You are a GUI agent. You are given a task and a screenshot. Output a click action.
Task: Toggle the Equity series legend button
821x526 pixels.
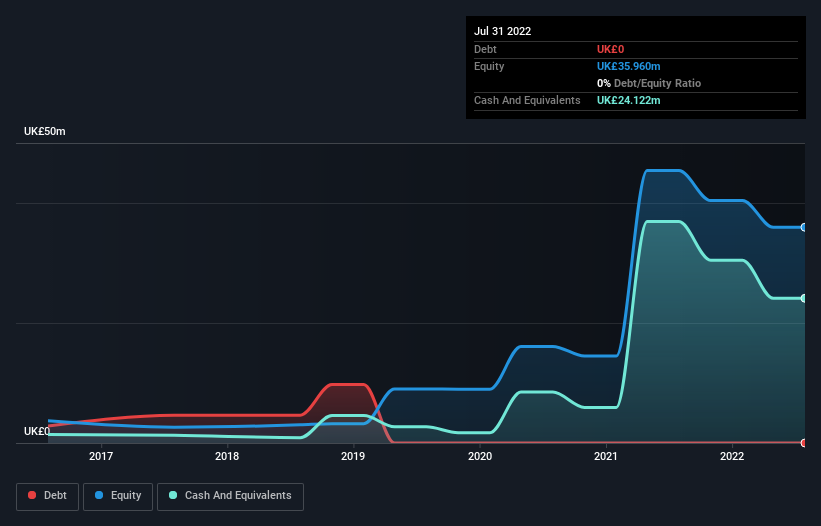118,496
